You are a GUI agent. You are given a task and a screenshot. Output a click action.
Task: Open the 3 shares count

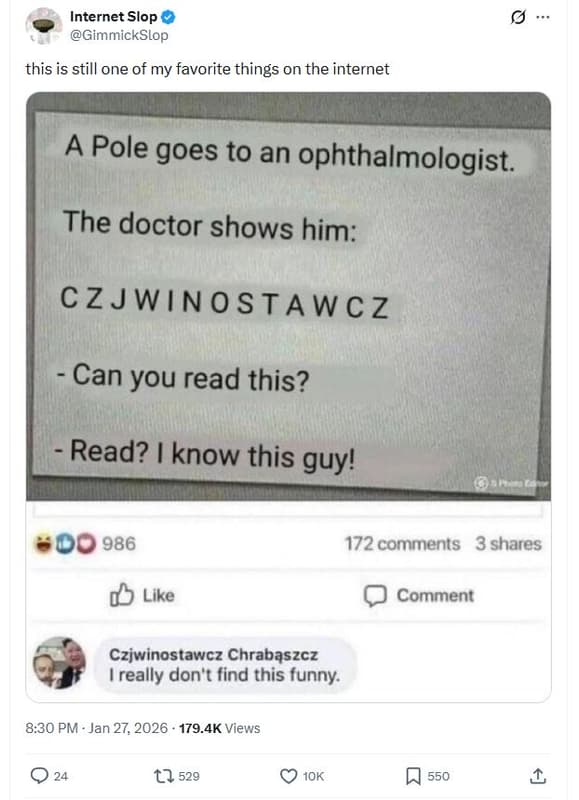[x=508, y=544]
